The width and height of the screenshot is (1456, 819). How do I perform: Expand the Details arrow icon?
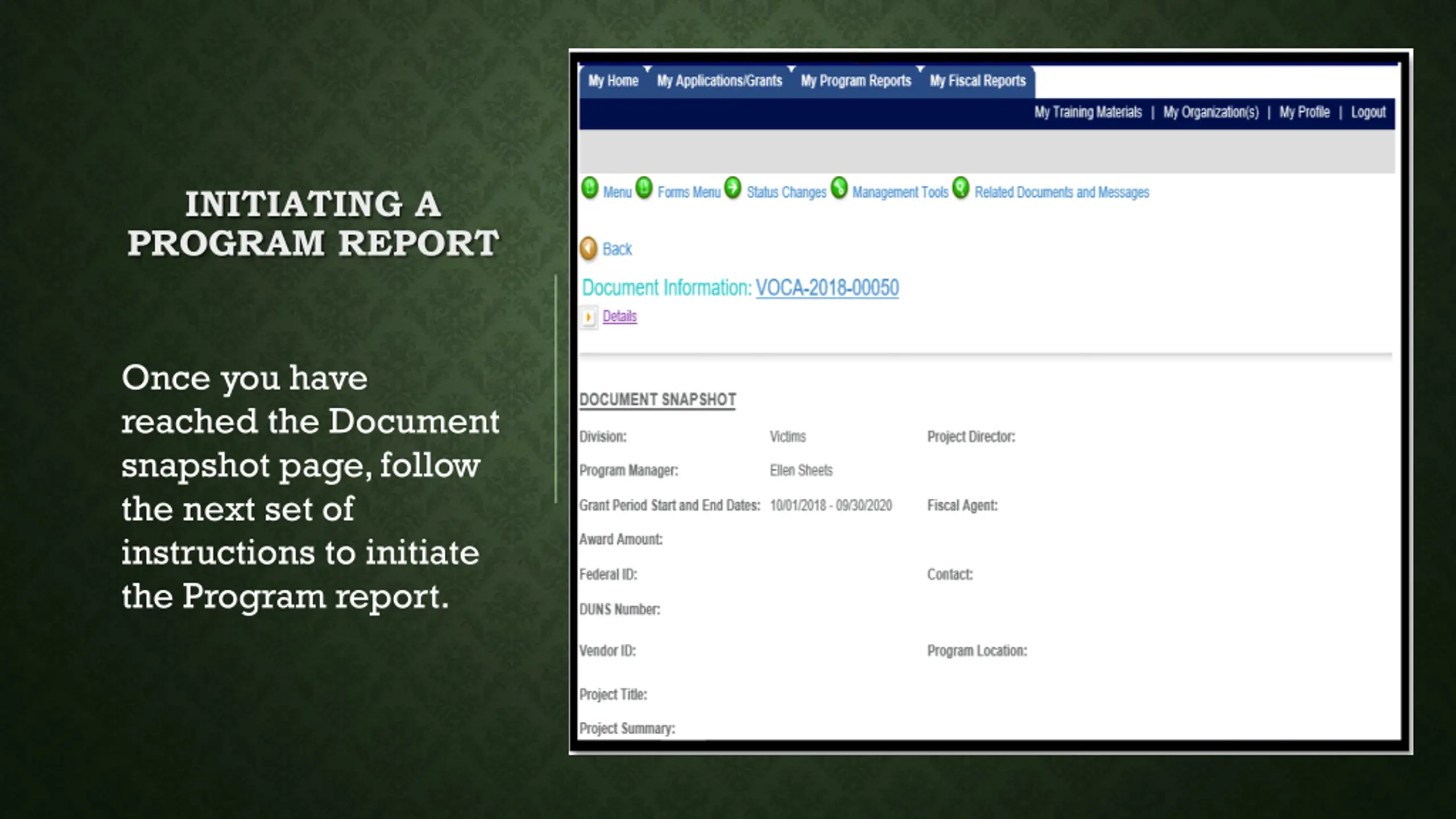[x=589, y=317]
